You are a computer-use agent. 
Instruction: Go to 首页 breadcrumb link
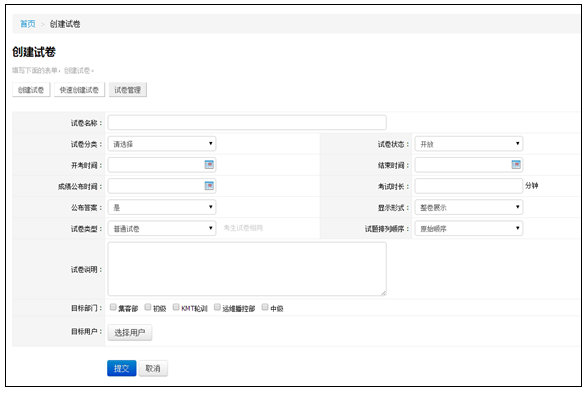coord(28,24)
